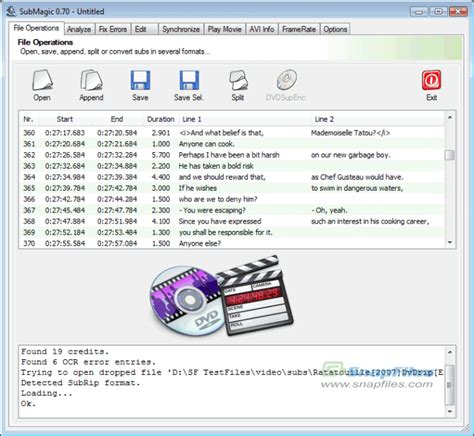This screenshot has height=436, width=474.
Task: Open the Synchronize tab
Action: tap(181, 29)
